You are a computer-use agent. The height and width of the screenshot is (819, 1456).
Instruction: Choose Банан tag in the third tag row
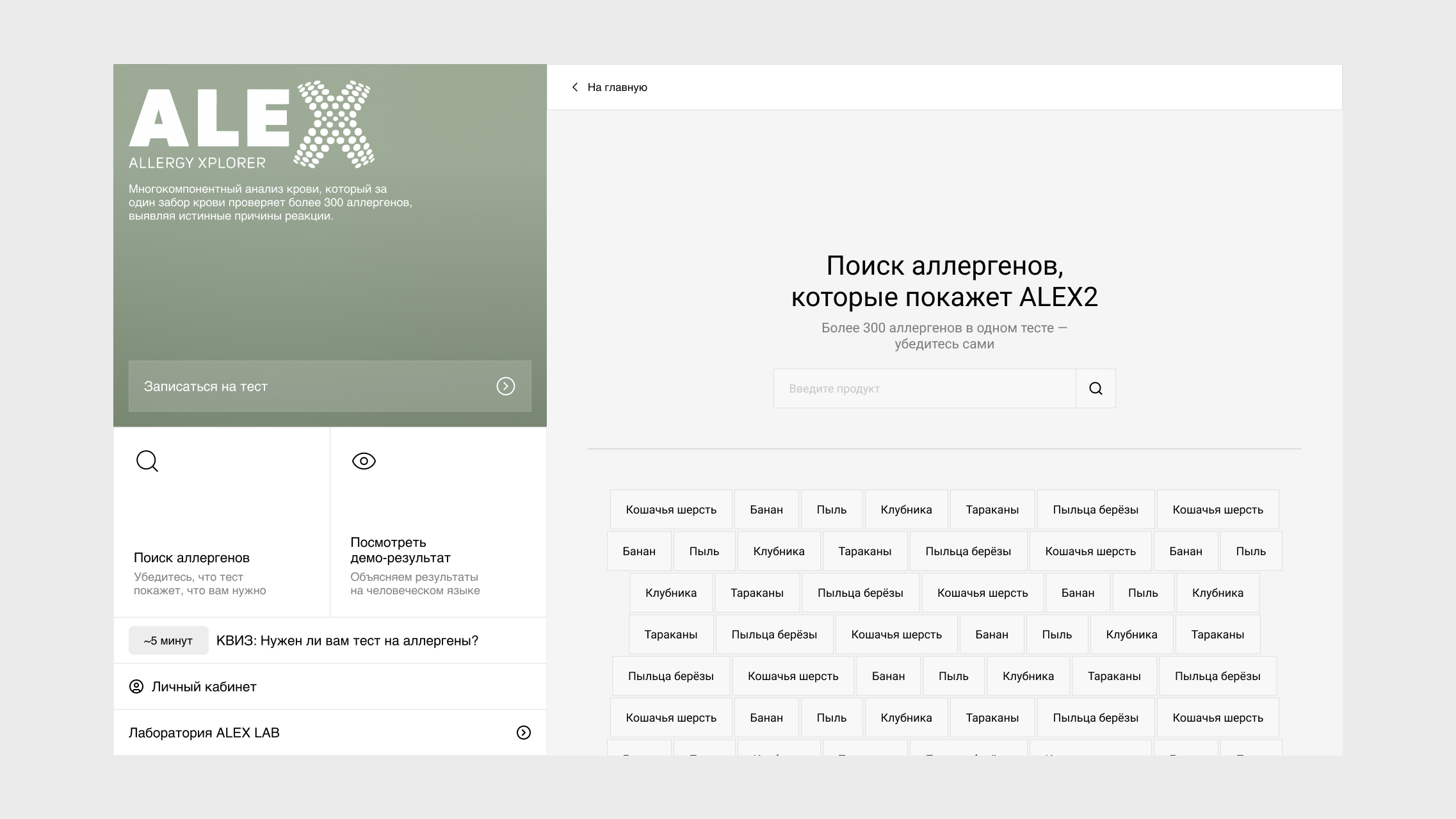[1078, 593]
